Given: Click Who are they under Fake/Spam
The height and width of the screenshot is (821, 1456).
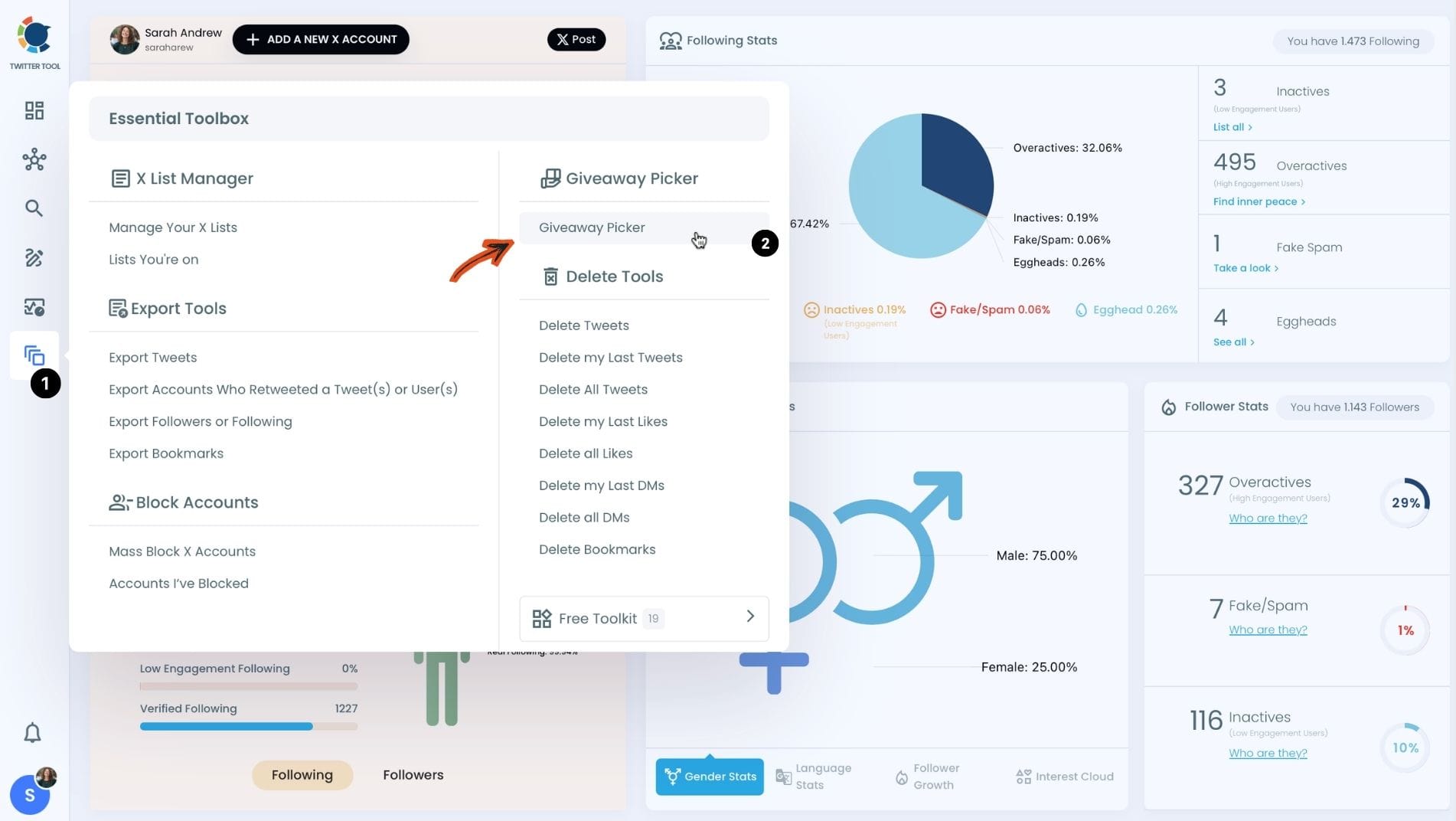Looking at the screenshot, I should click(x=1268, y=630).
